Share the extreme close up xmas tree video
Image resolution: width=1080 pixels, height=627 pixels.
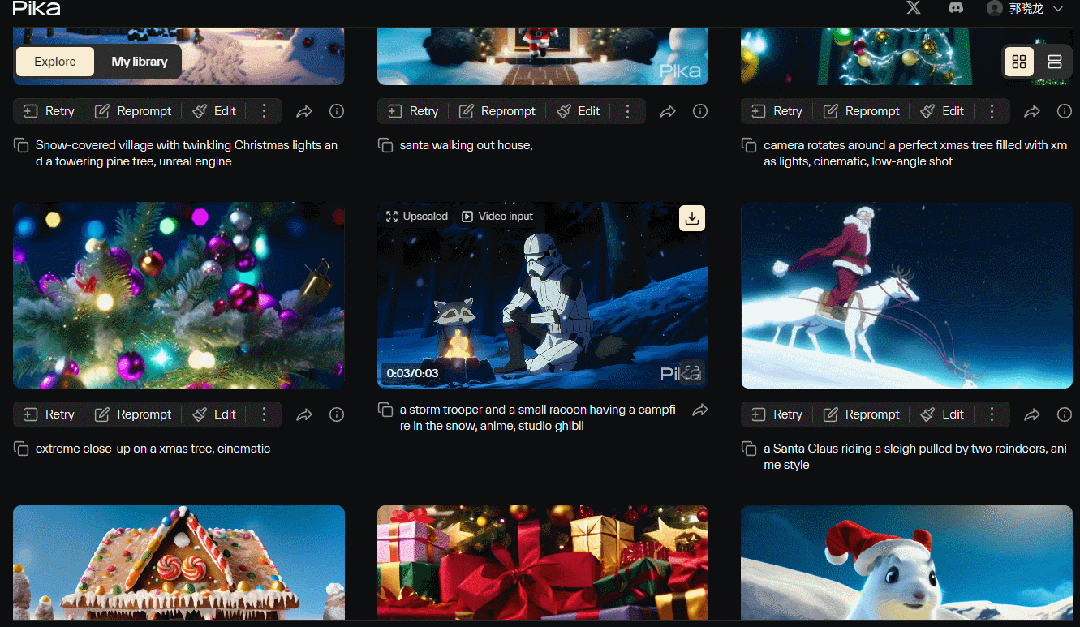[304, 414]
